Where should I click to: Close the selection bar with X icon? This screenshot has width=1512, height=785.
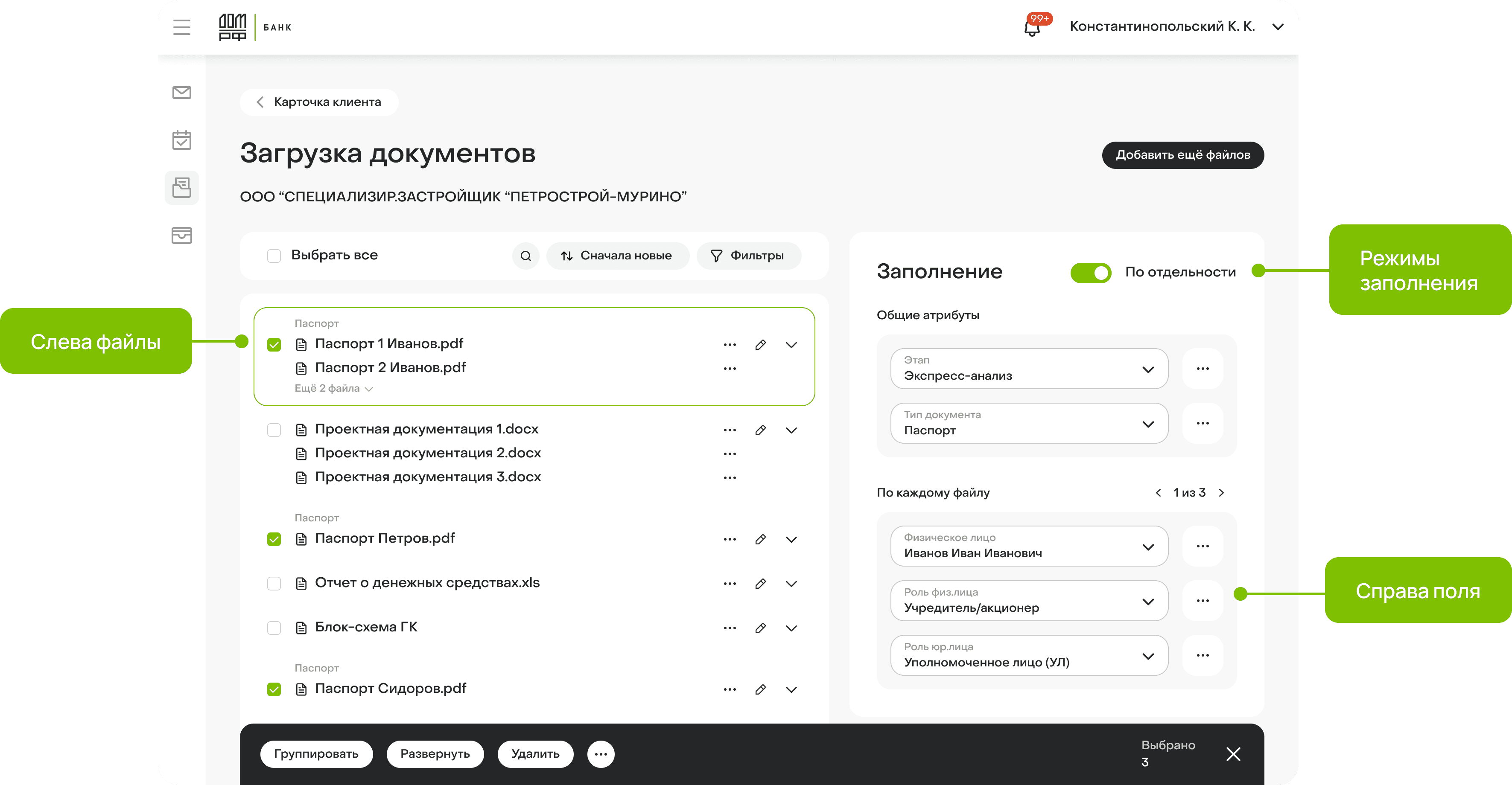coord(1233,754)
